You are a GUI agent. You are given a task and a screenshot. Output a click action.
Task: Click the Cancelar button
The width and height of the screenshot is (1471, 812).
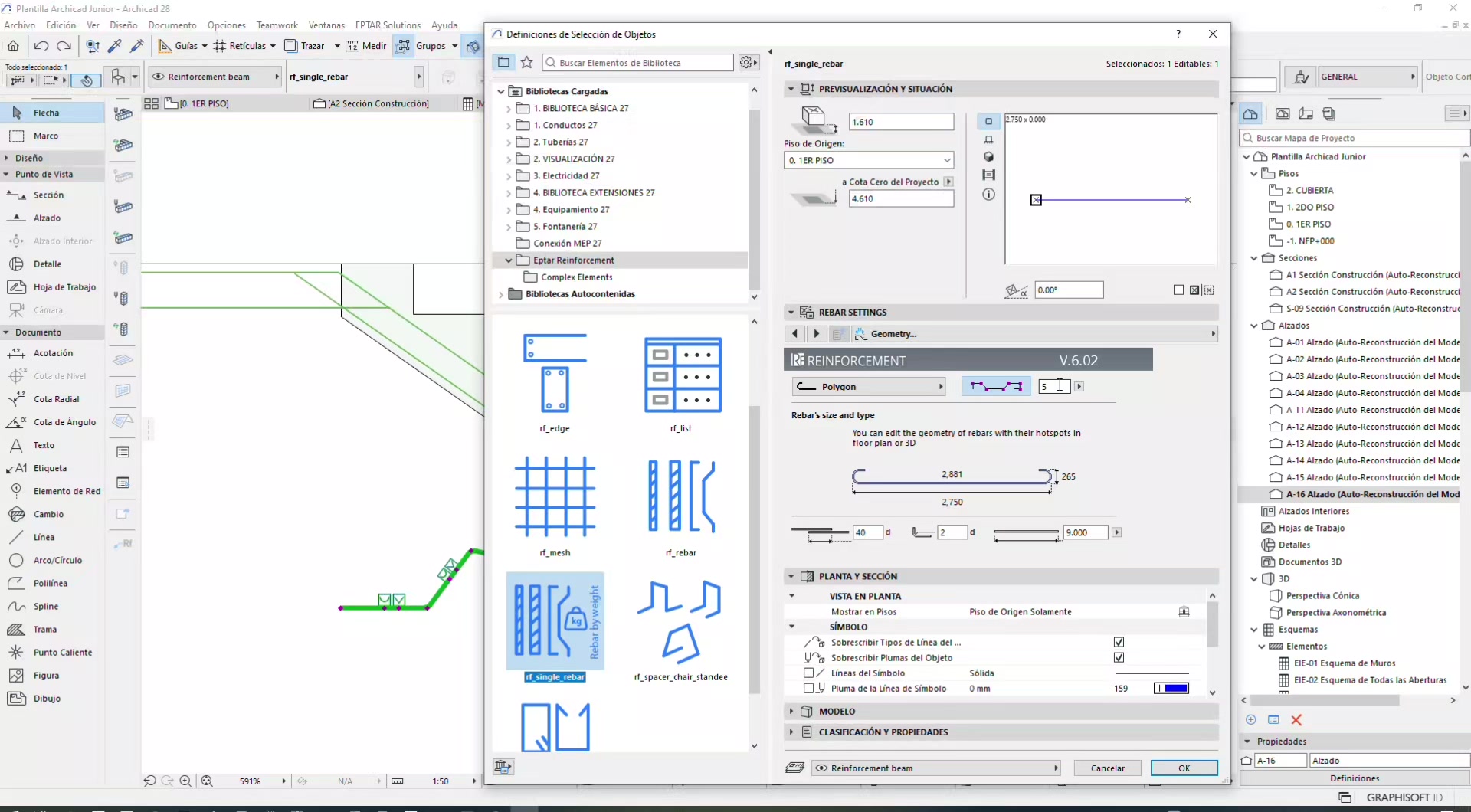click(x=1108, y=768)
